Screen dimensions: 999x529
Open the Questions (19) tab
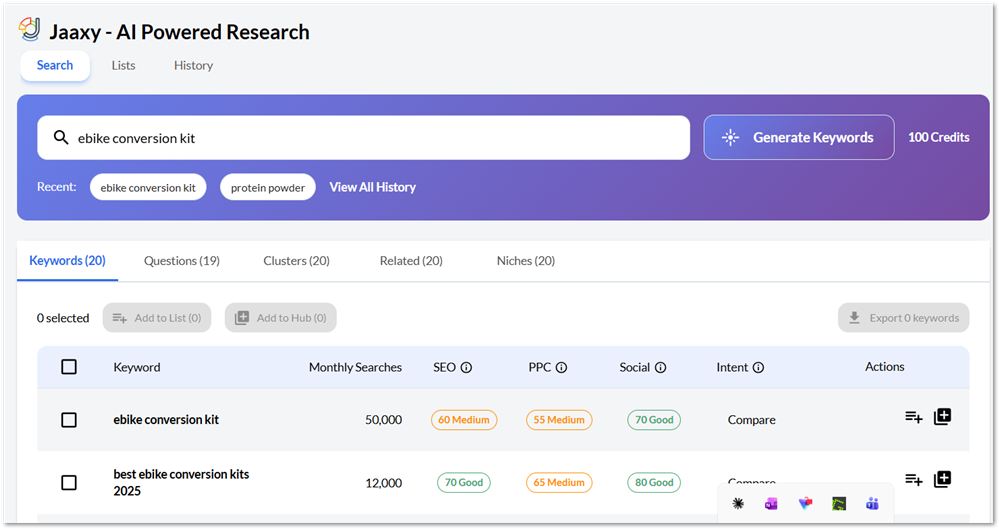point(182,261)
